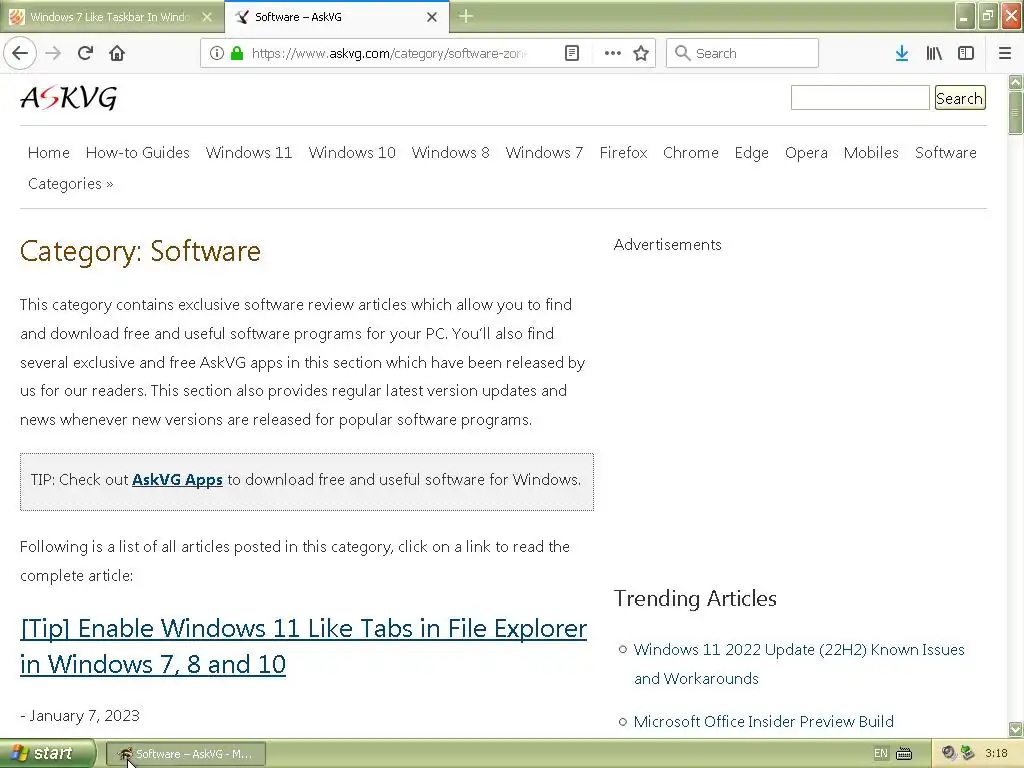Click the AskVG Search button

(x=959, y=98)
